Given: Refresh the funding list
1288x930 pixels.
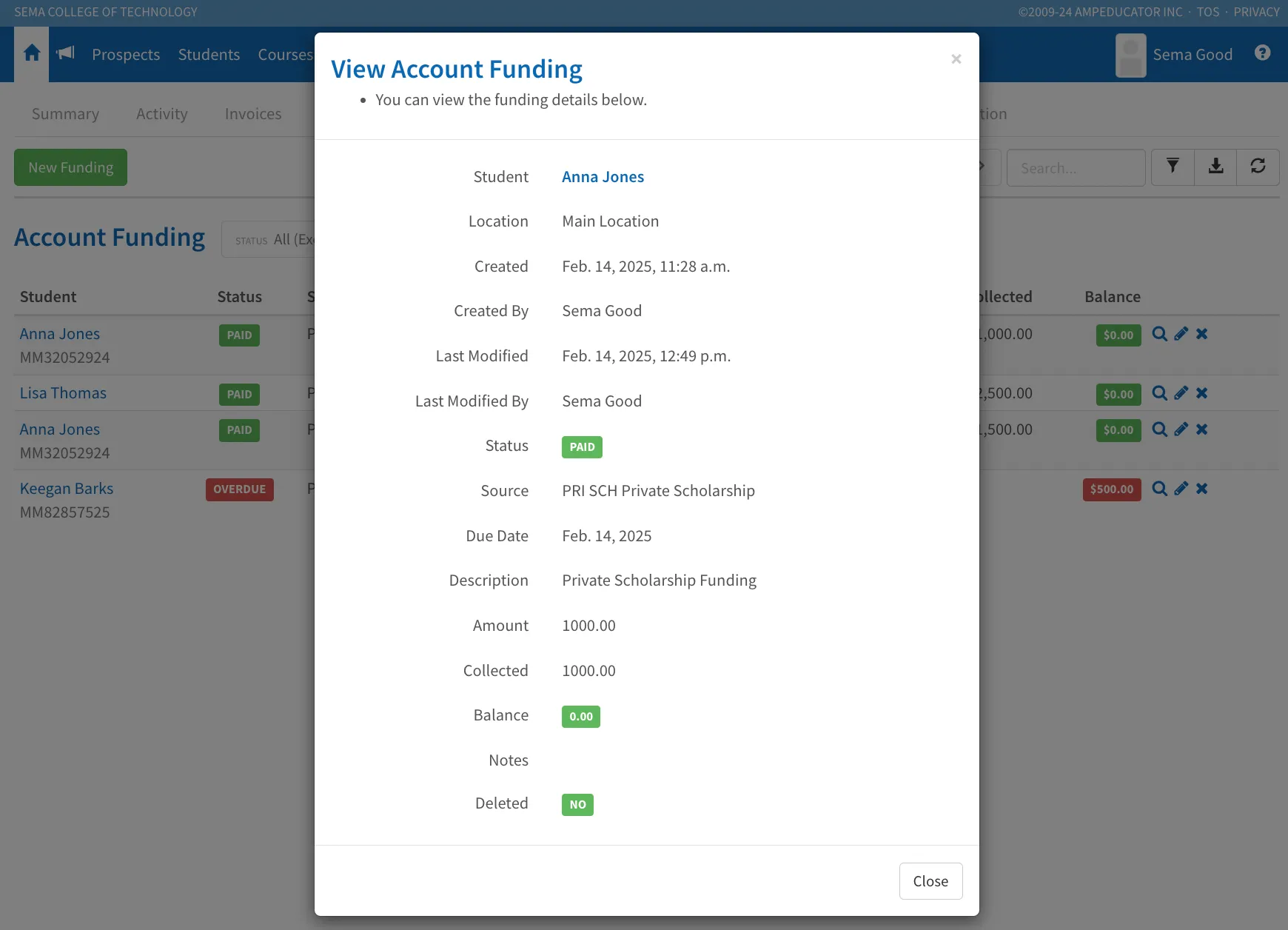Looking at the screenshot, I should point(1258,167).
